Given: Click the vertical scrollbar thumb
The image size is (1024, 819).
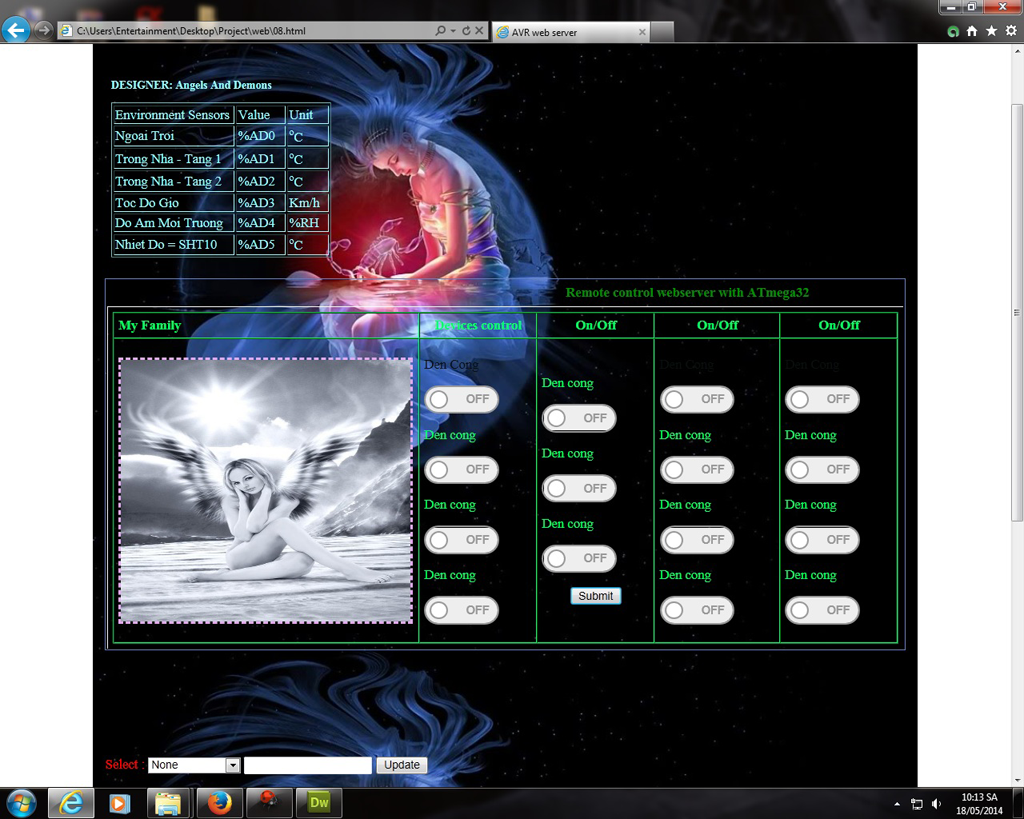Looking at the screenshot, I should click(1017, 312).
